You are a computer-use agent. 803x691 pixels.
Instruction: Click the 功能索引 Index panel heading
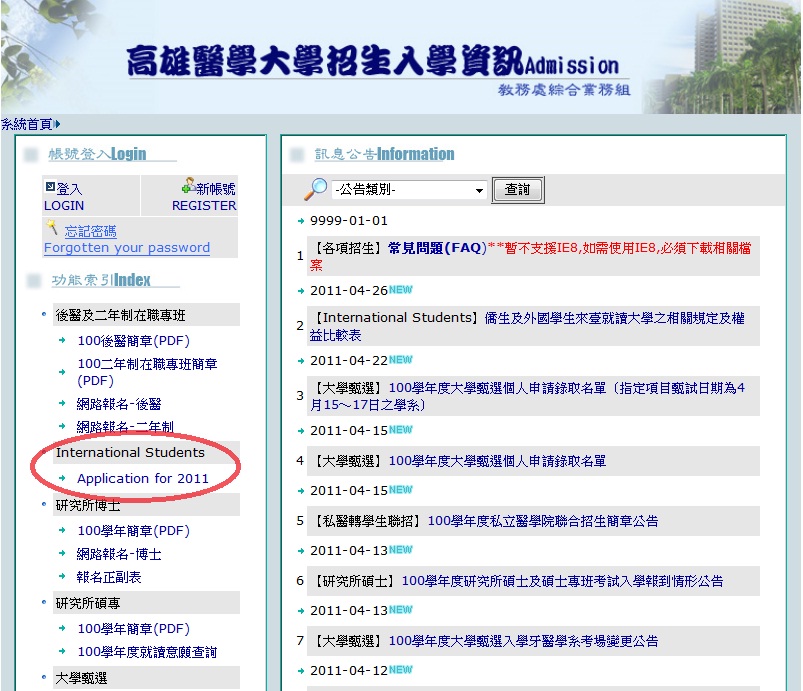[x=101, y=280]
